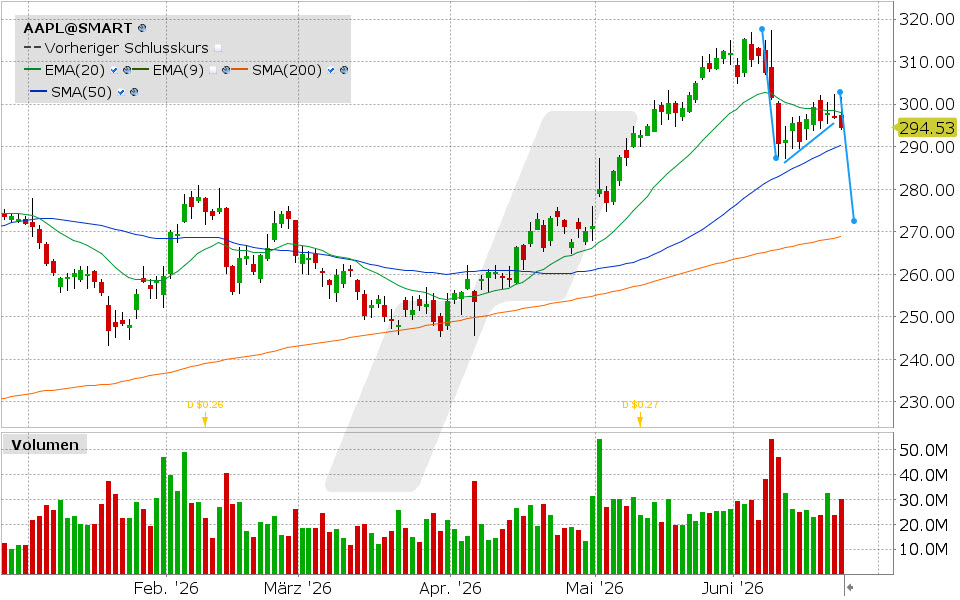Screen dimensions: 960x600
Task: Click the Mai '26 date label
Action: coord(594,588)
